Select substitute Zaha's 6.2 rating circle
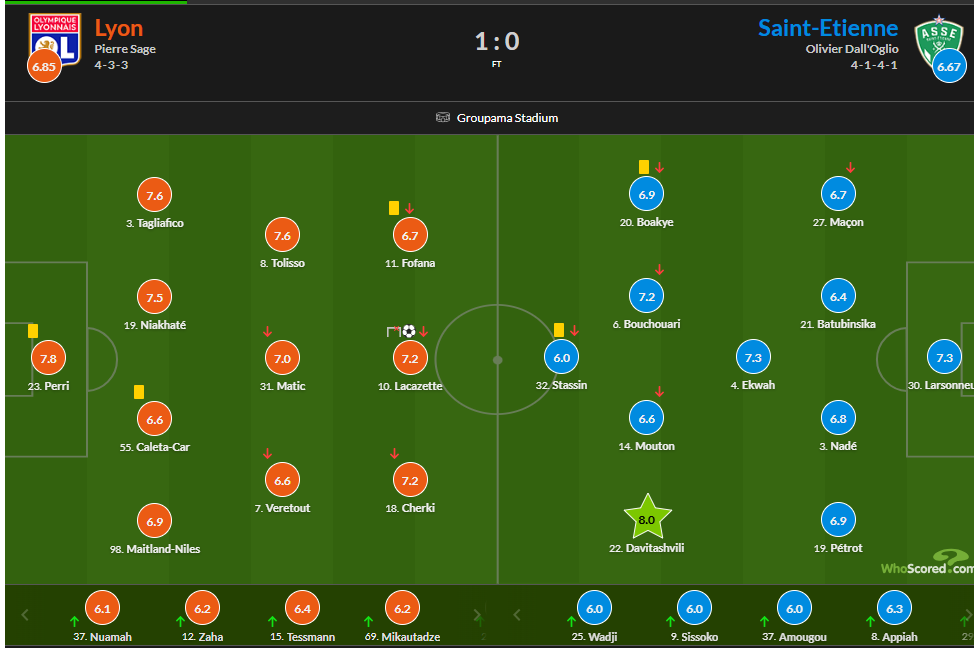Viewport: 974px width, 648px height. pos(201,607)
